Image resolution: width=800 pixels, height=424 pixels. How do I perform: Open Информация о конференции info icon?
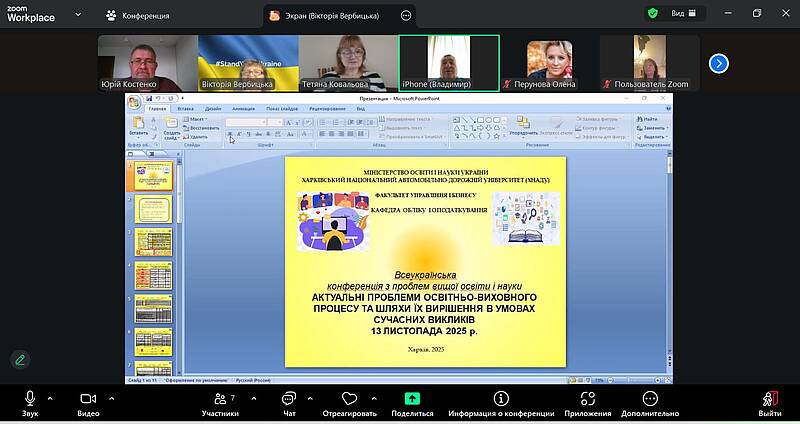coord(501,399)
